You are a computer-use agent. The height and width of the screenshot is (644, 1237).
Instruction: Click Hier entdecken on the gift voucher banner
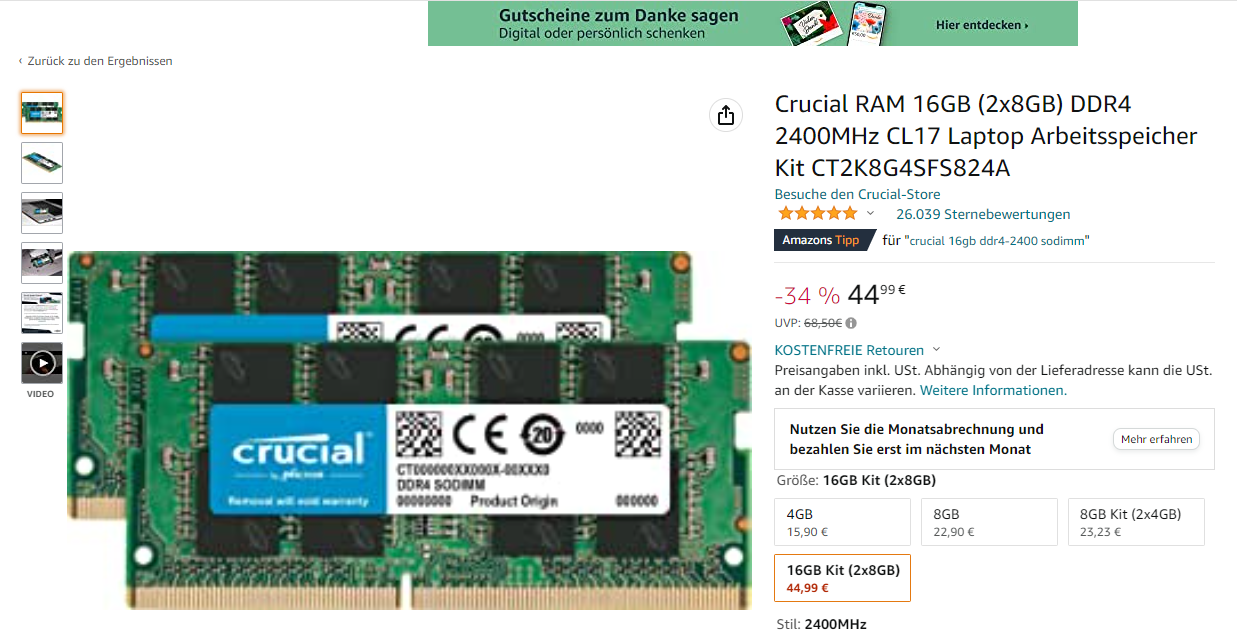[982, 25]
